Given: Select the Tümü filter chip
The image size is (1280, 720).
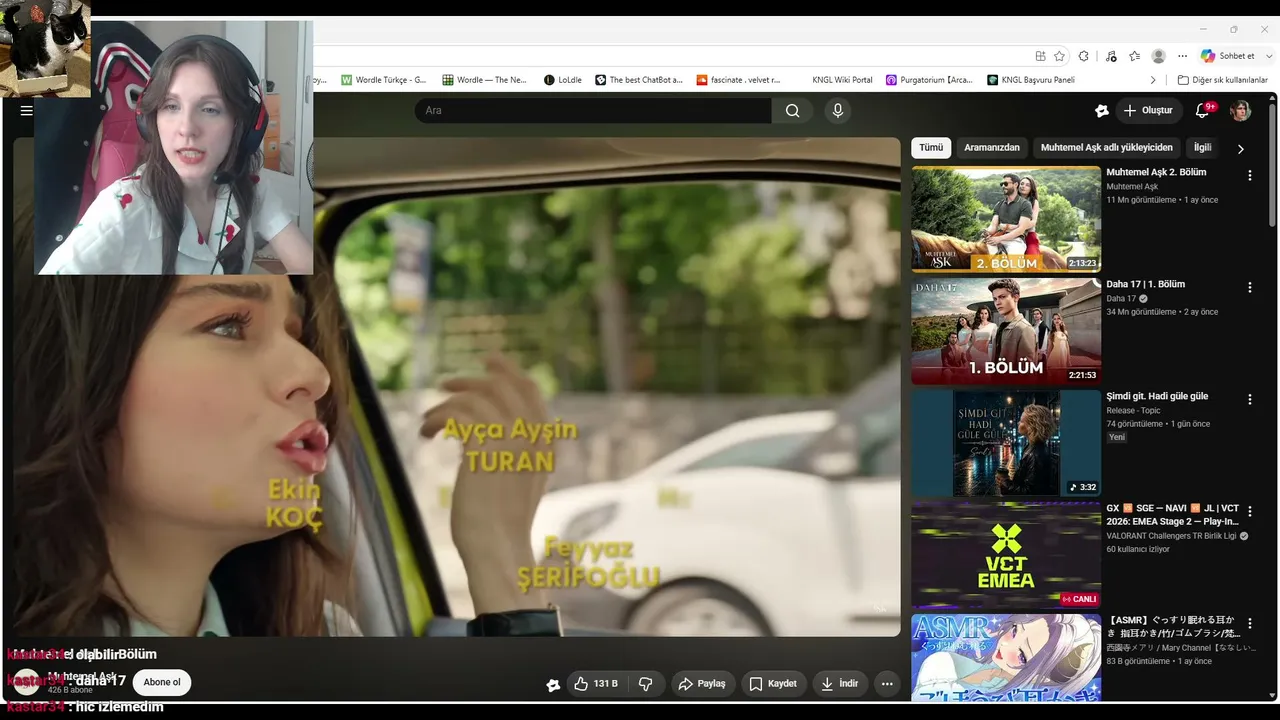Looking at the screenshot, I should tap(931, 148).
